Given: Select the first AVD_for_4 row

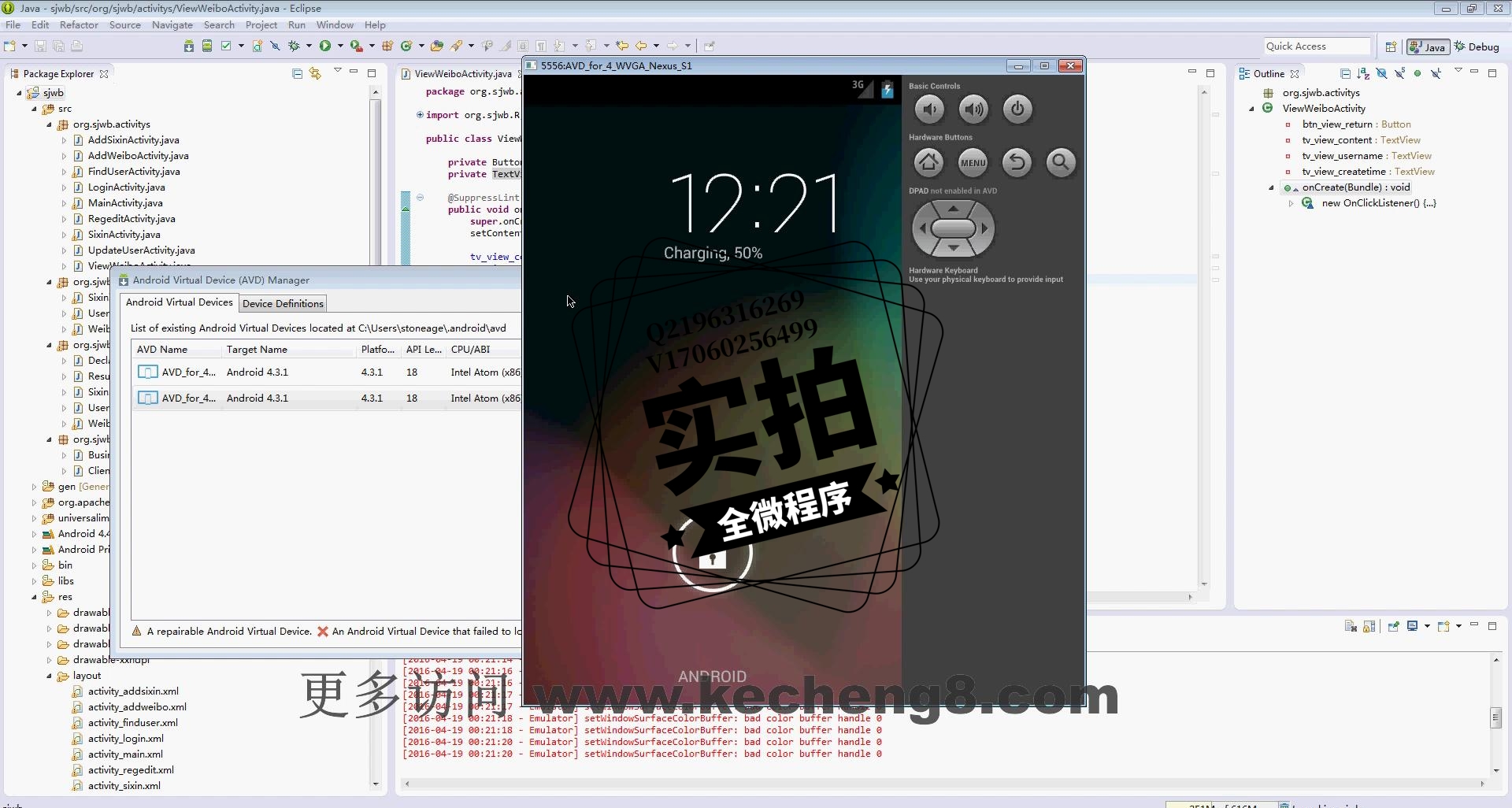Looking at the screenshot, I should point(327,372).
